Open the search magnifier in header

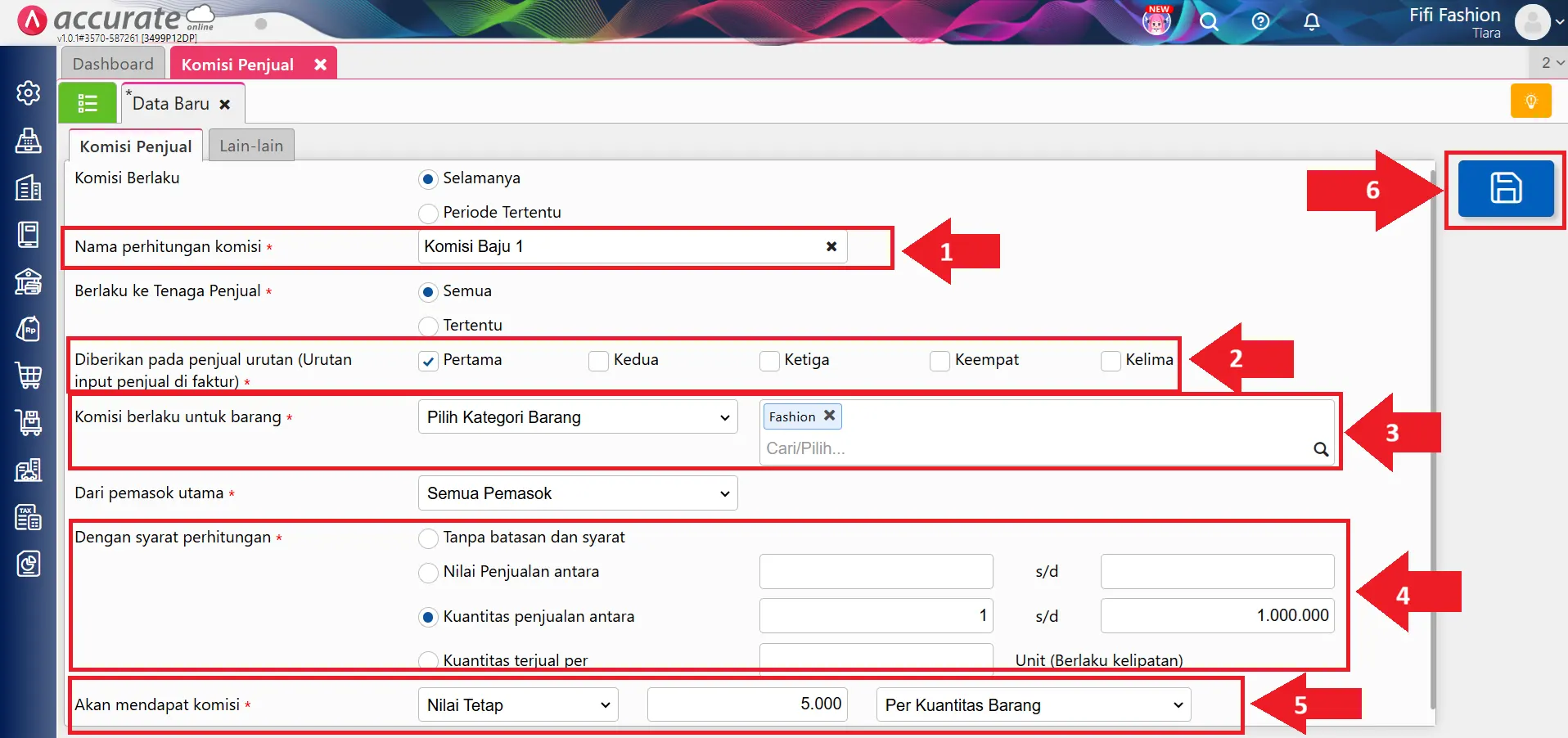pyautogui.click(x=1209, y=22)
